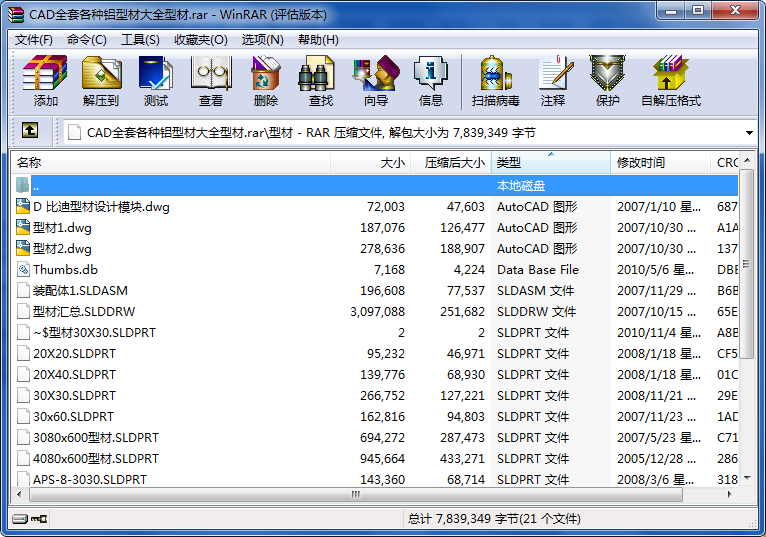
Task: Select file 30x60.SLDPRT
Action: pos(73,417)
